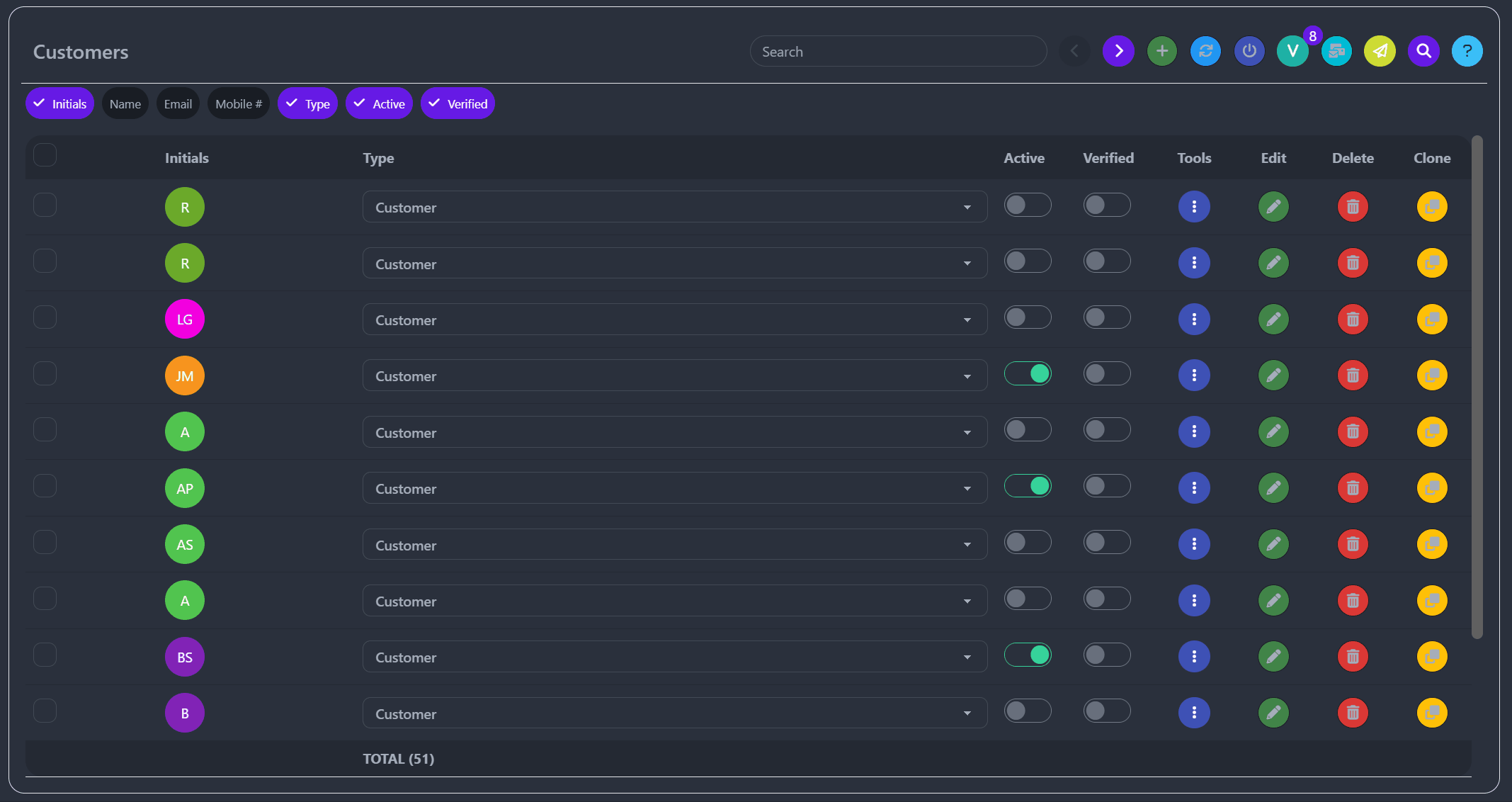Click into the Search input field

pyautogui.click(x=897, y=52)
